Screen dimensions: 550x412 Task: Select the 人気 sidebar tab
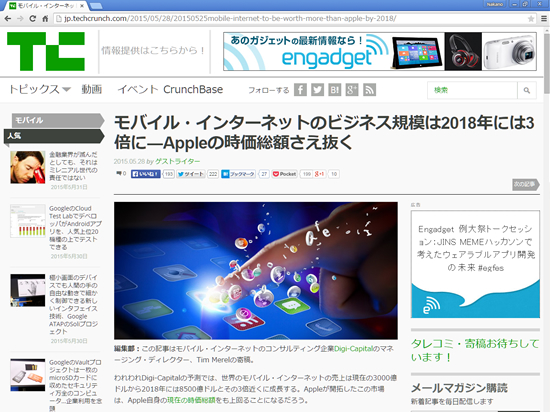[54, 136]
